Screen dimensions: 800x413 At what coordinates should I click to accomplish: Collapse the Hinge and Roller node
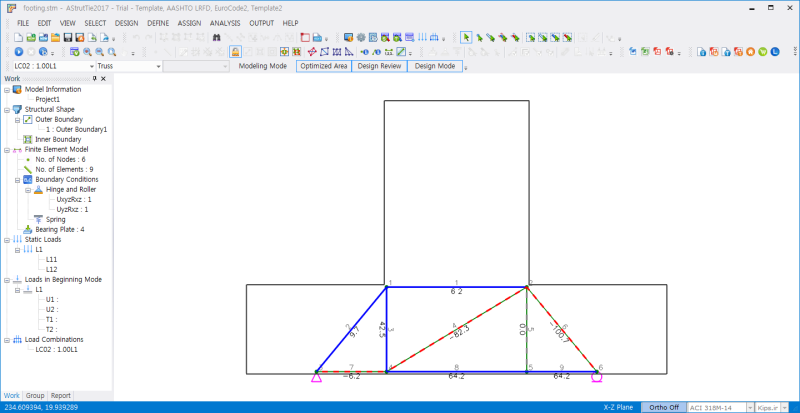(28, 189)
